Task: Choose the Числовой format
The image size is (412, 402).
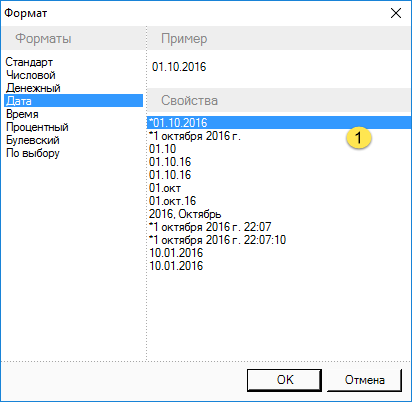Action: click(31, 75)
